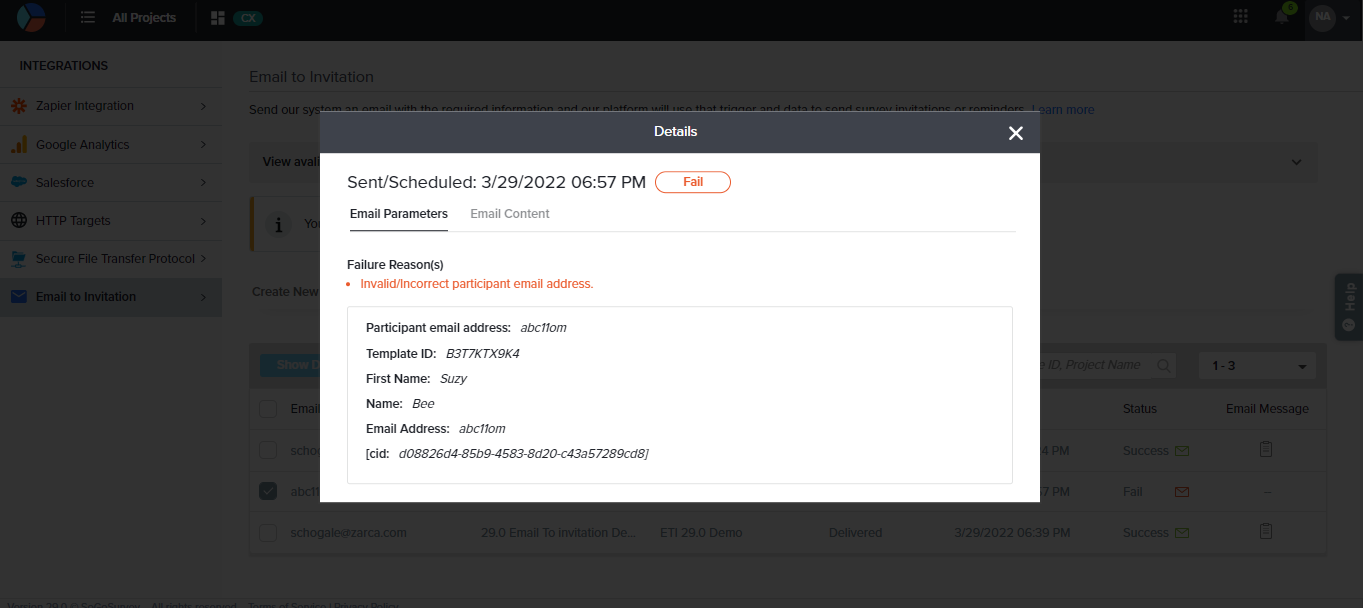Click the Fail status badge

point(692,182)
